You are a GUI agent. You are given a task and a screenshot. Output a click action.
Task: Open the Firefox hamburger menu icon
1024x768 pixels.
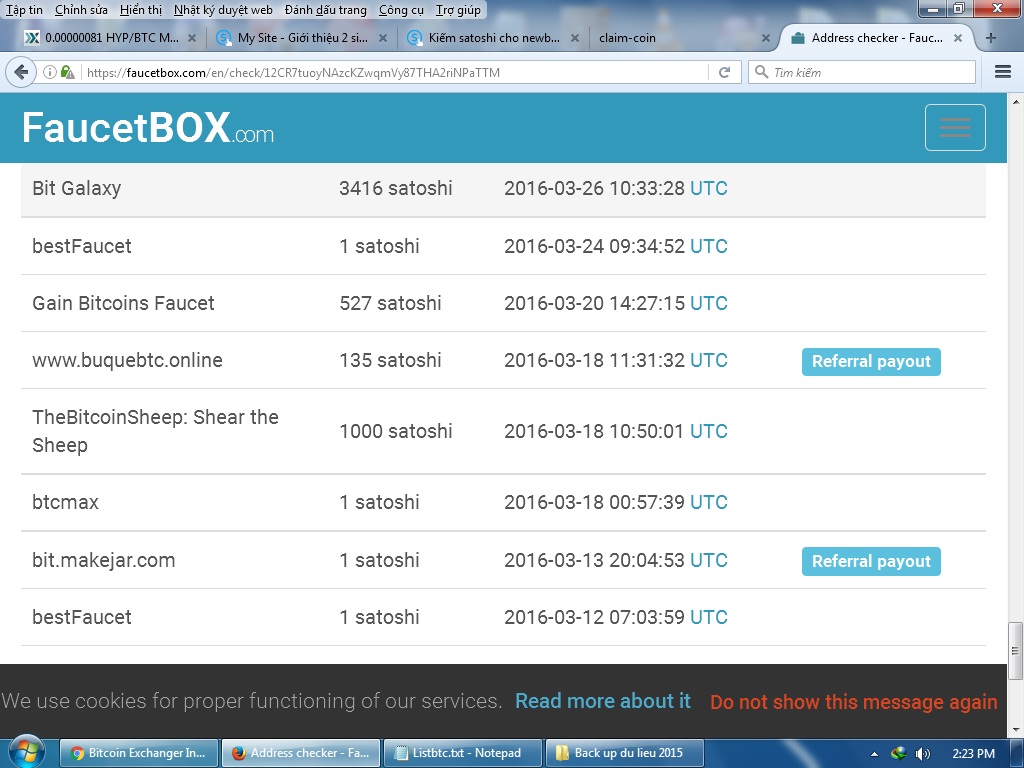[x=1002, y=72]
